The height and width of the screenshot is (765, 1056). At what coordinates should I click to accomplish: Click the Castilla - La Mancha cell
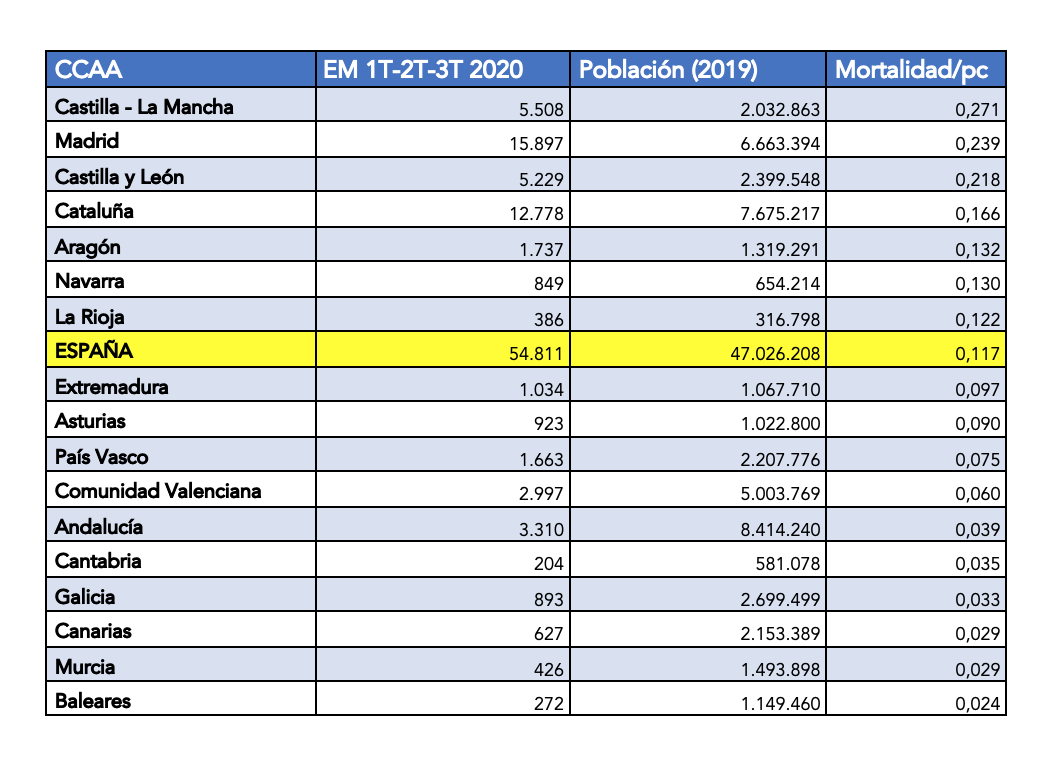pyautogui.click(x=144, y=106)
